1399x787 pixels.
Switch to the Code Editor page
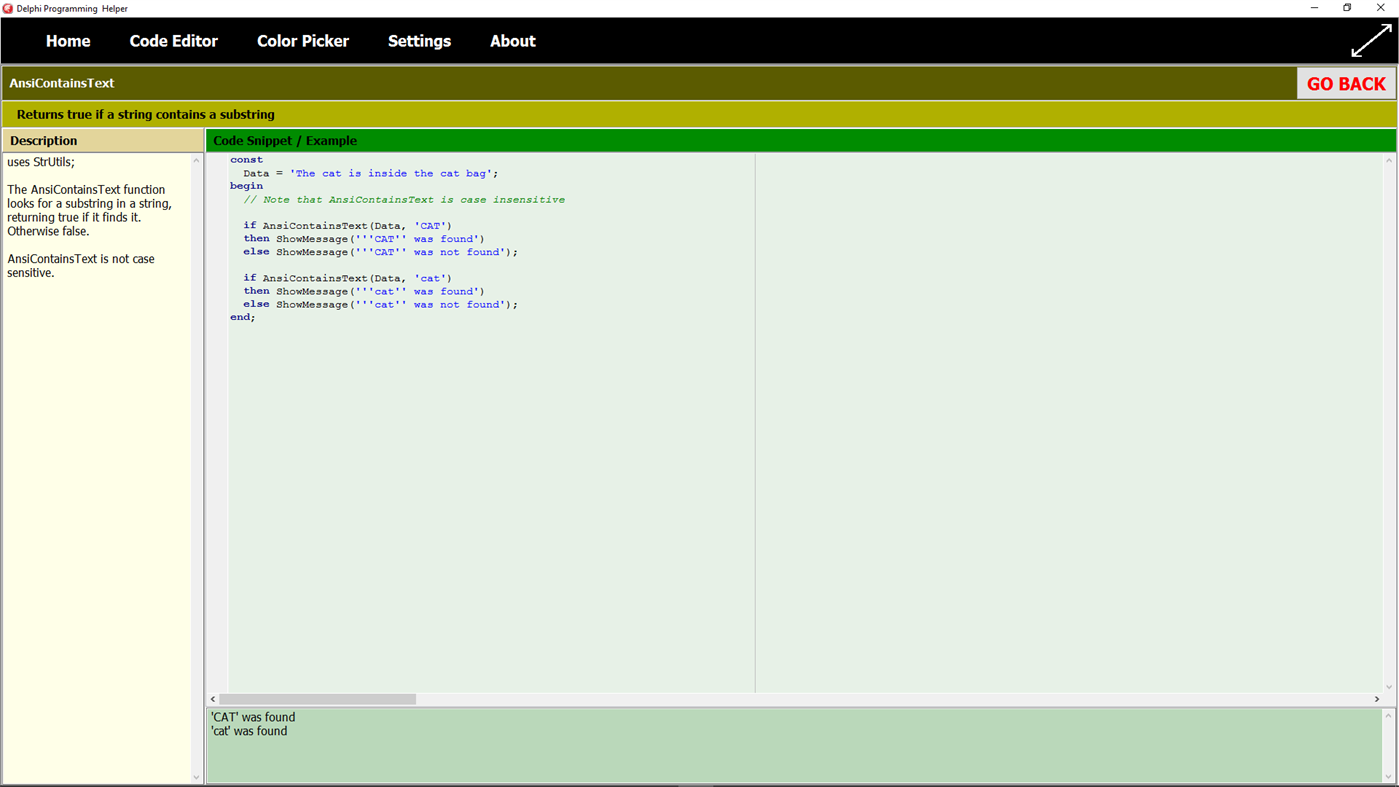[x=173, y=41]
